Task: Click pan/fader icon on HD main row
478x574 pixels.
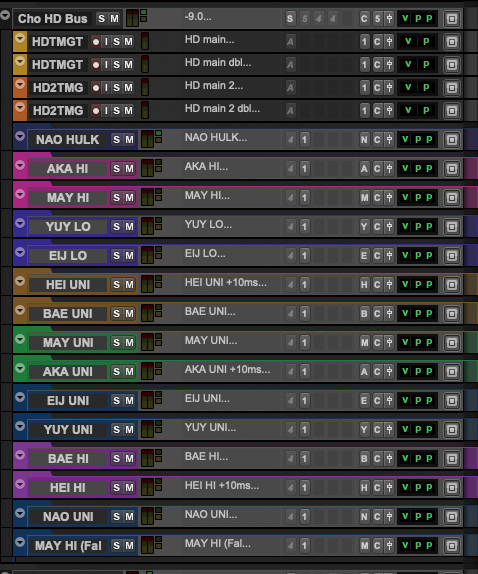Action: (x=389, y=42)
